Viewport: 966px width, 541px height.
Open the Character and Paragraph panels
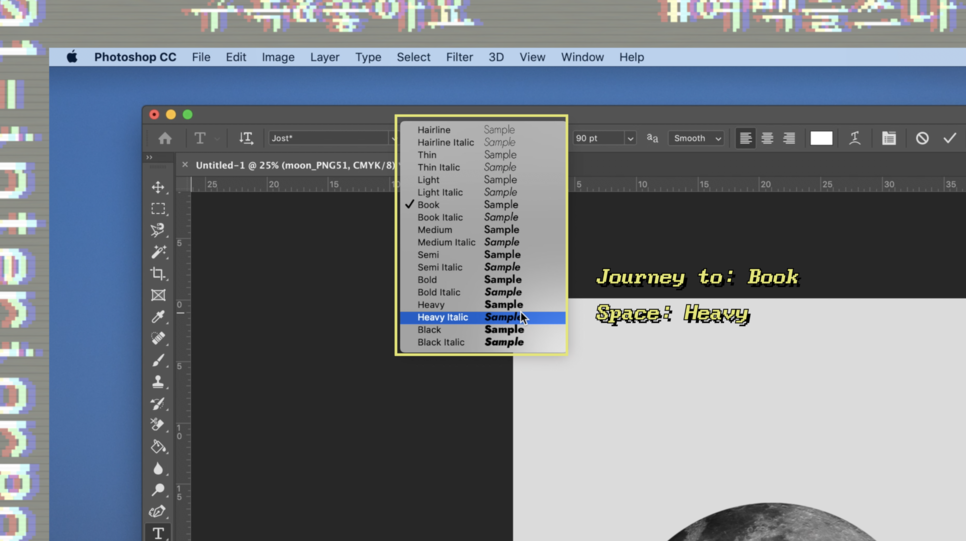[x=888, y=138]
